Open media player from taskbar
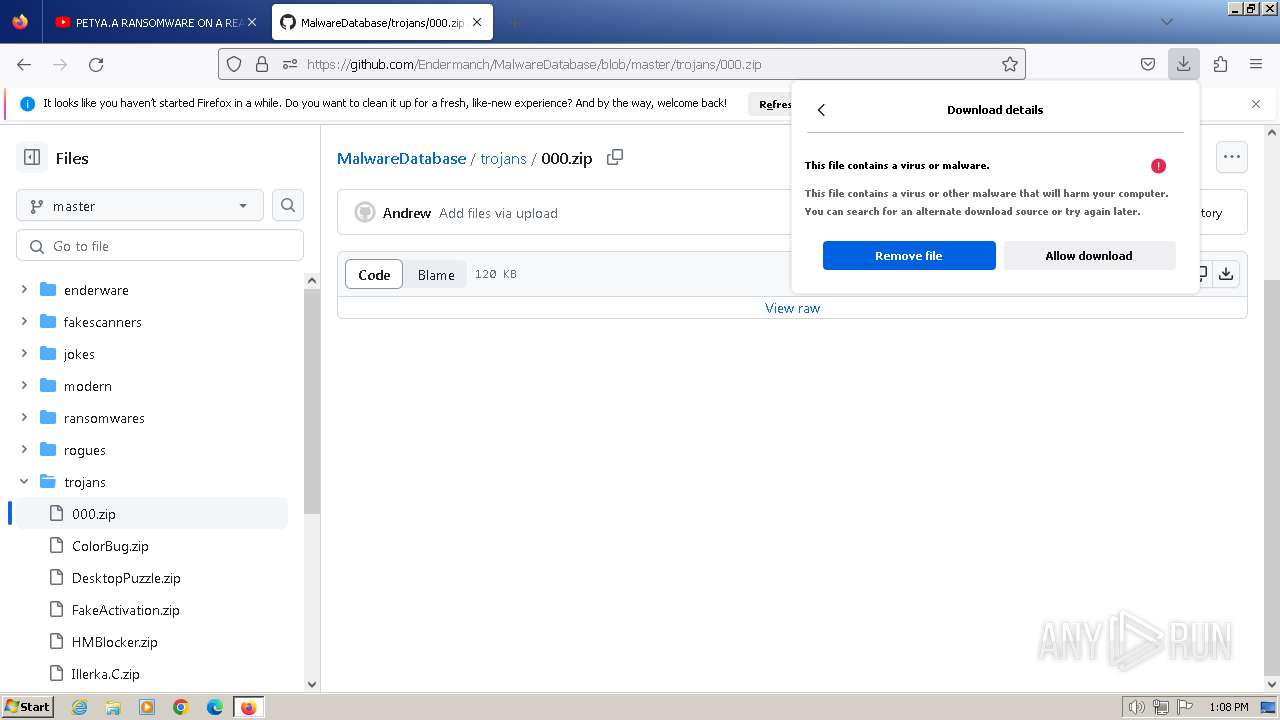1280x720 pixels. [147, 707]
